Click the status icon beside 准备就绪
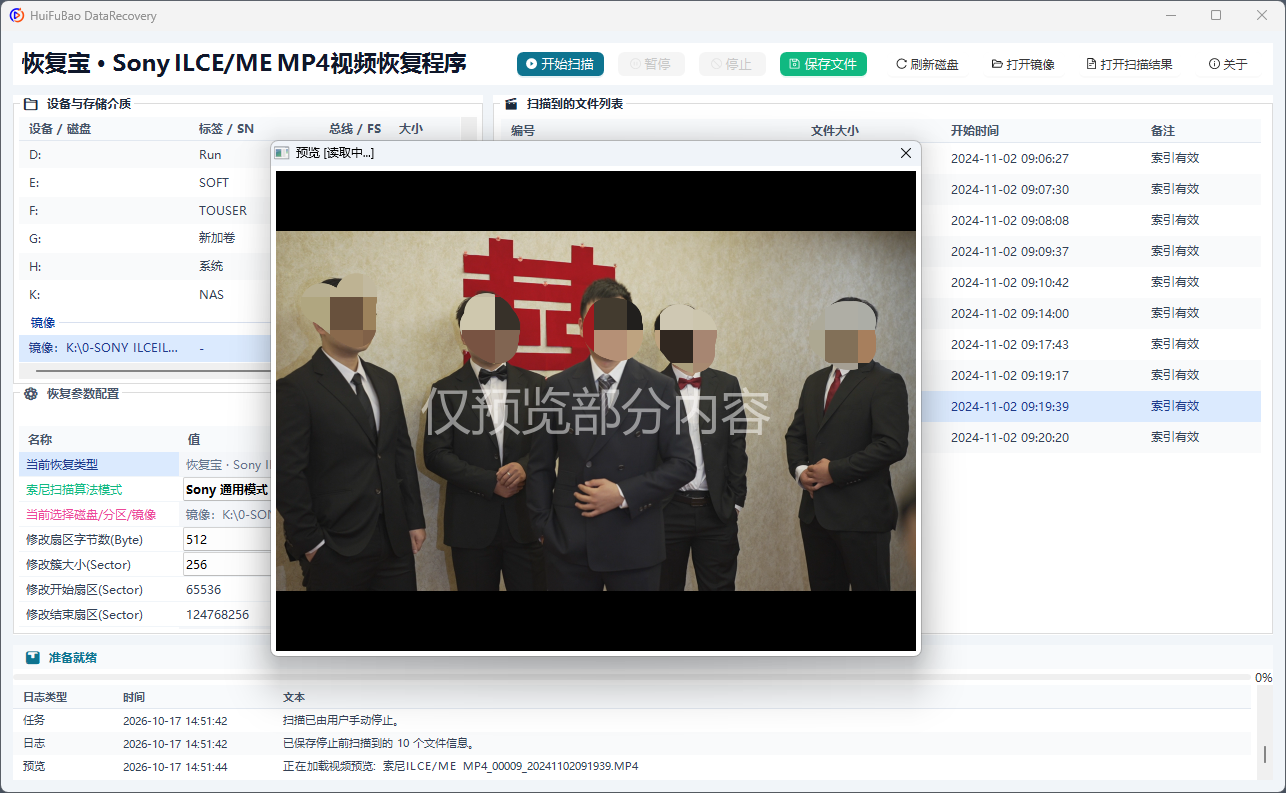 point(33,658)
